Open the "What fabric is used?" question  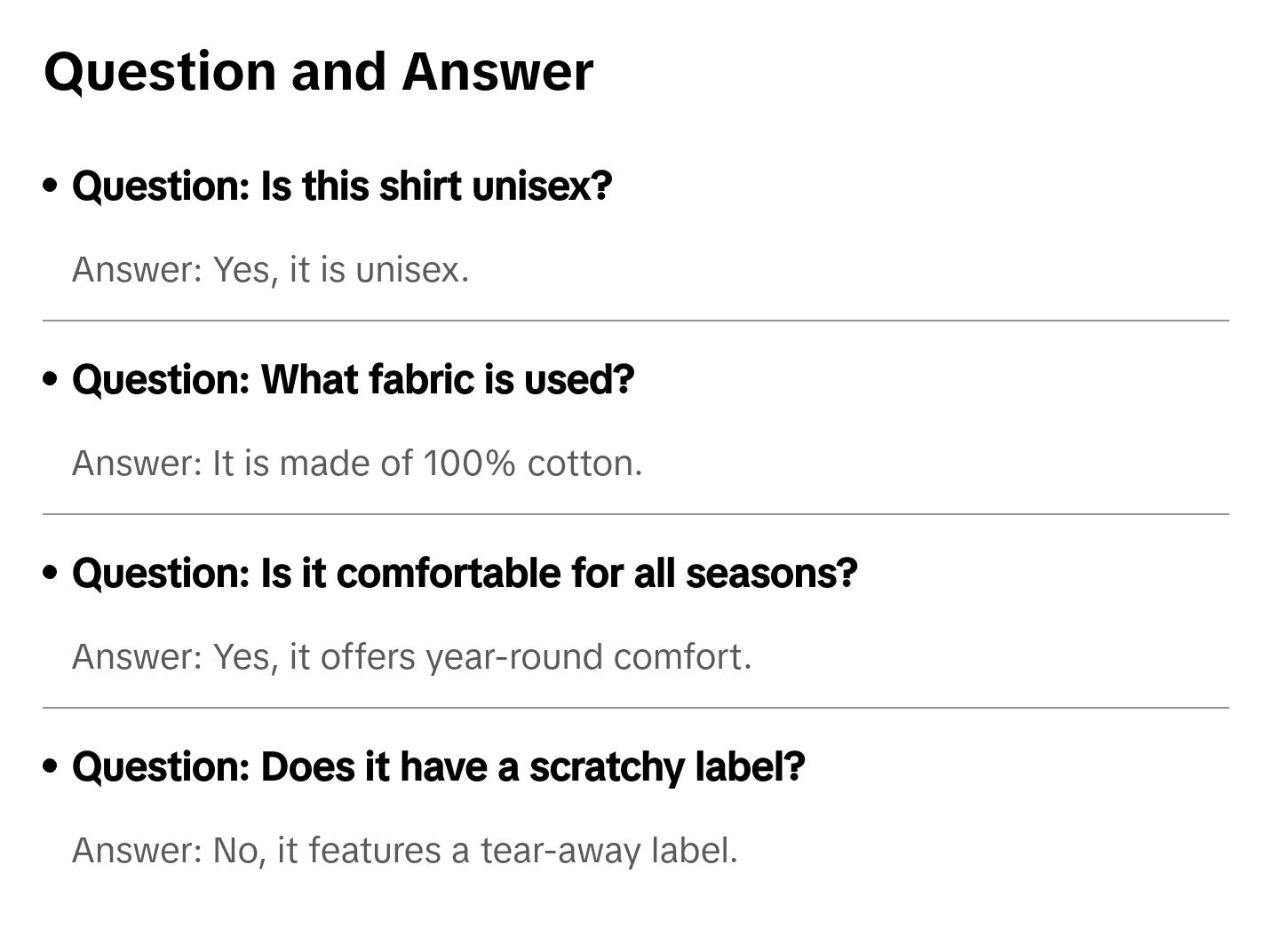click(x=353, y=380)
